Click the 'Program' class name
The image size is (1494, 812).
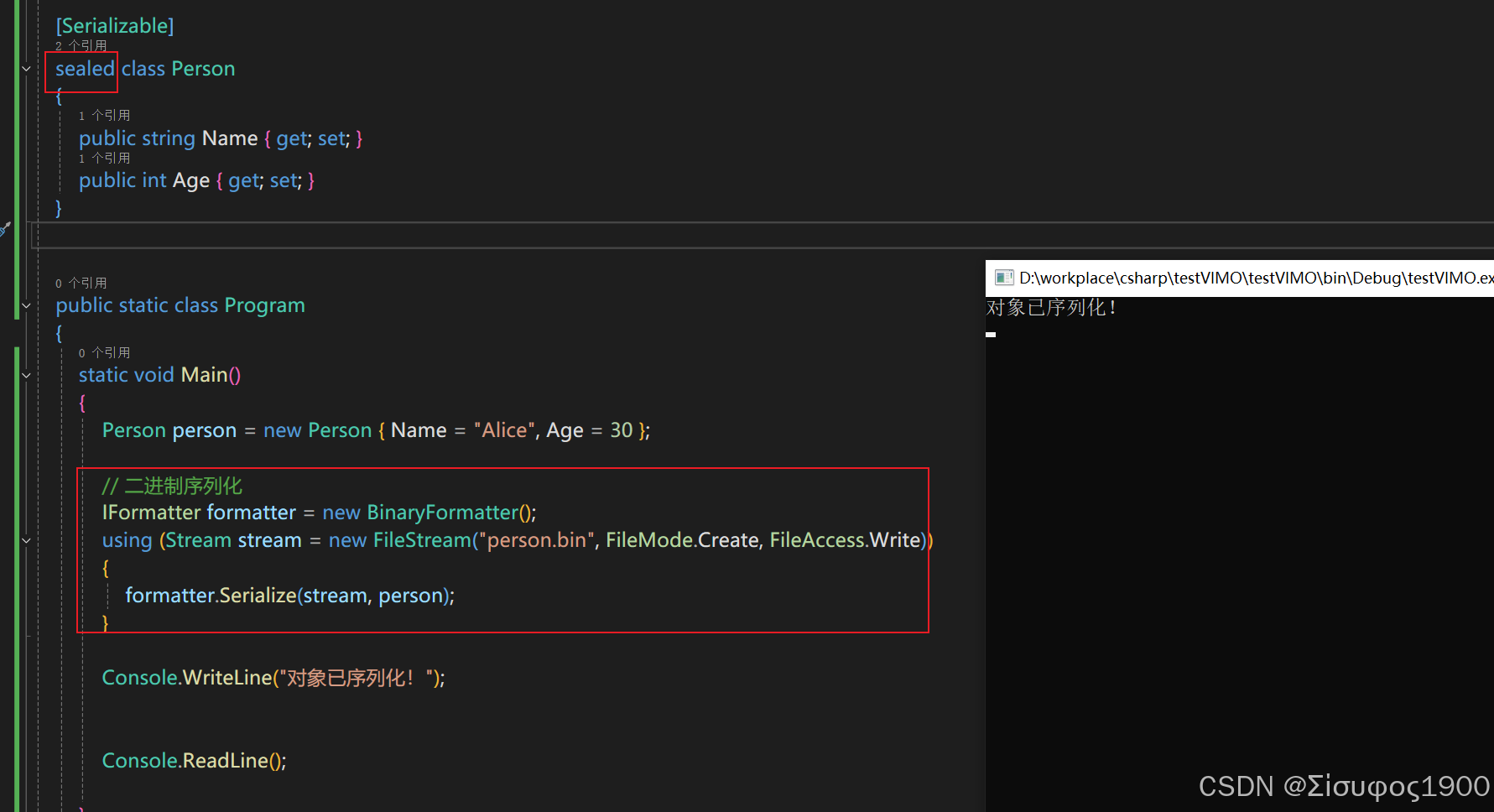pos(265,305)
